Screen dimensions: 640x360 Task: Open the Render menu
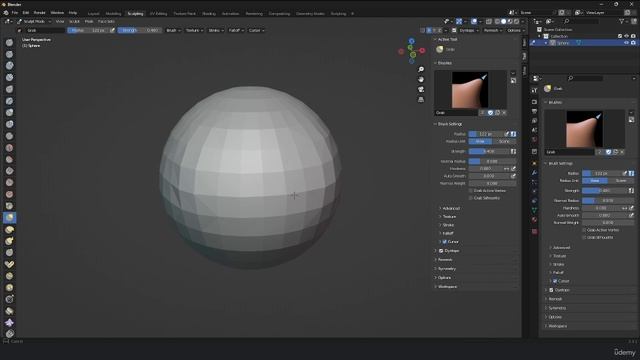pyautogui.click(x=40, y=13)
